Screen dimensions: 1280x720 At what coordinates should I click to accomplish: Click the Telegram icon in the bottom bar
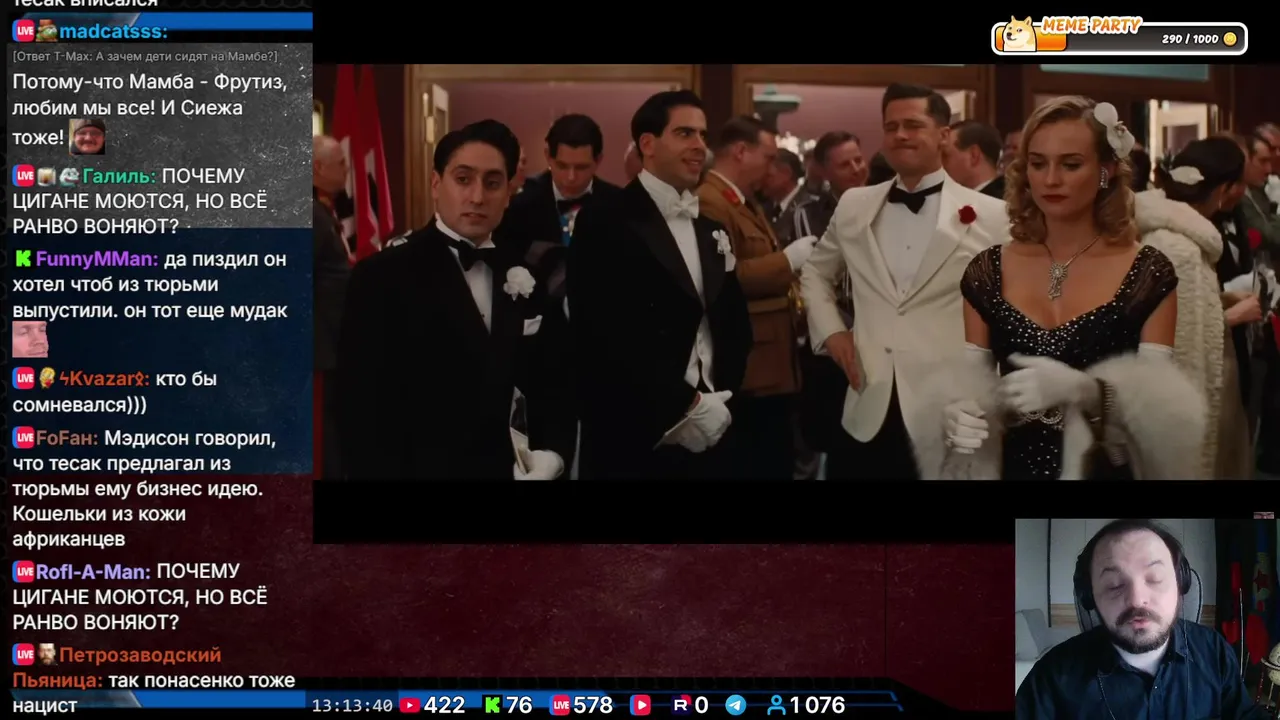pos(735,705)
